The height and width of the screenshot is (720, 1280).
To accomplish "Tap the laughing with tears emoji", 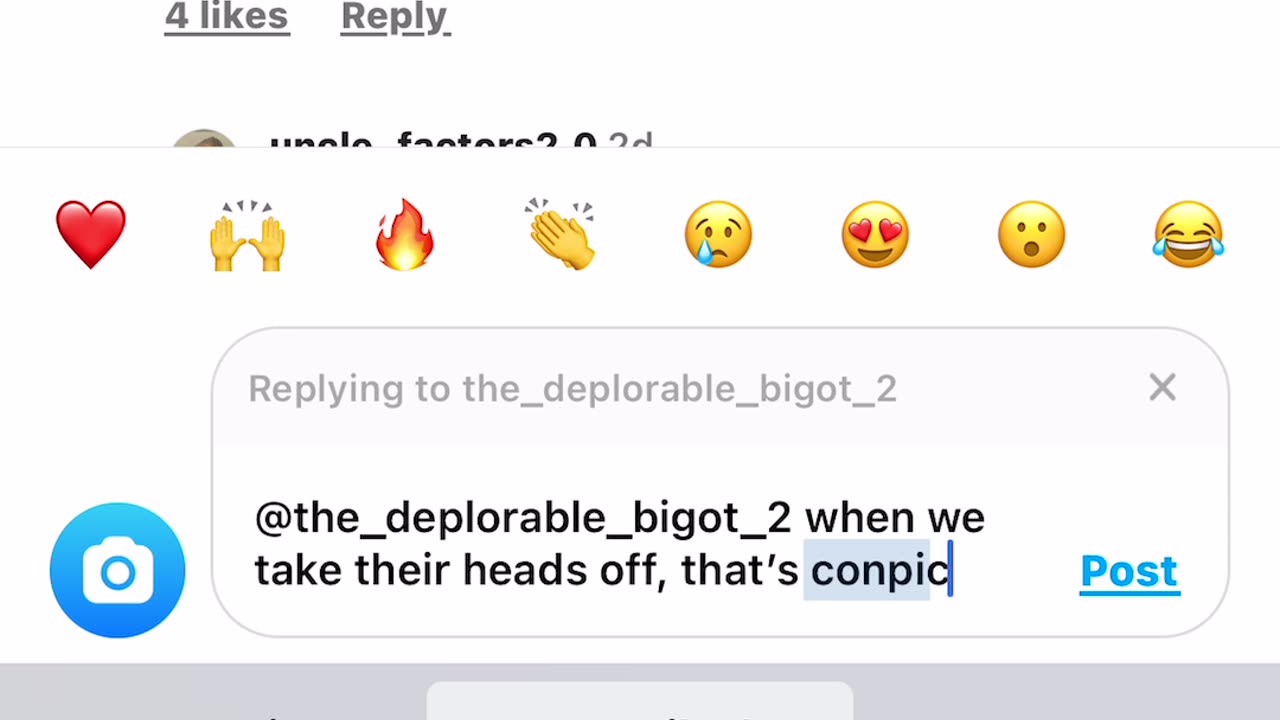I will [x=1188, y=234].
